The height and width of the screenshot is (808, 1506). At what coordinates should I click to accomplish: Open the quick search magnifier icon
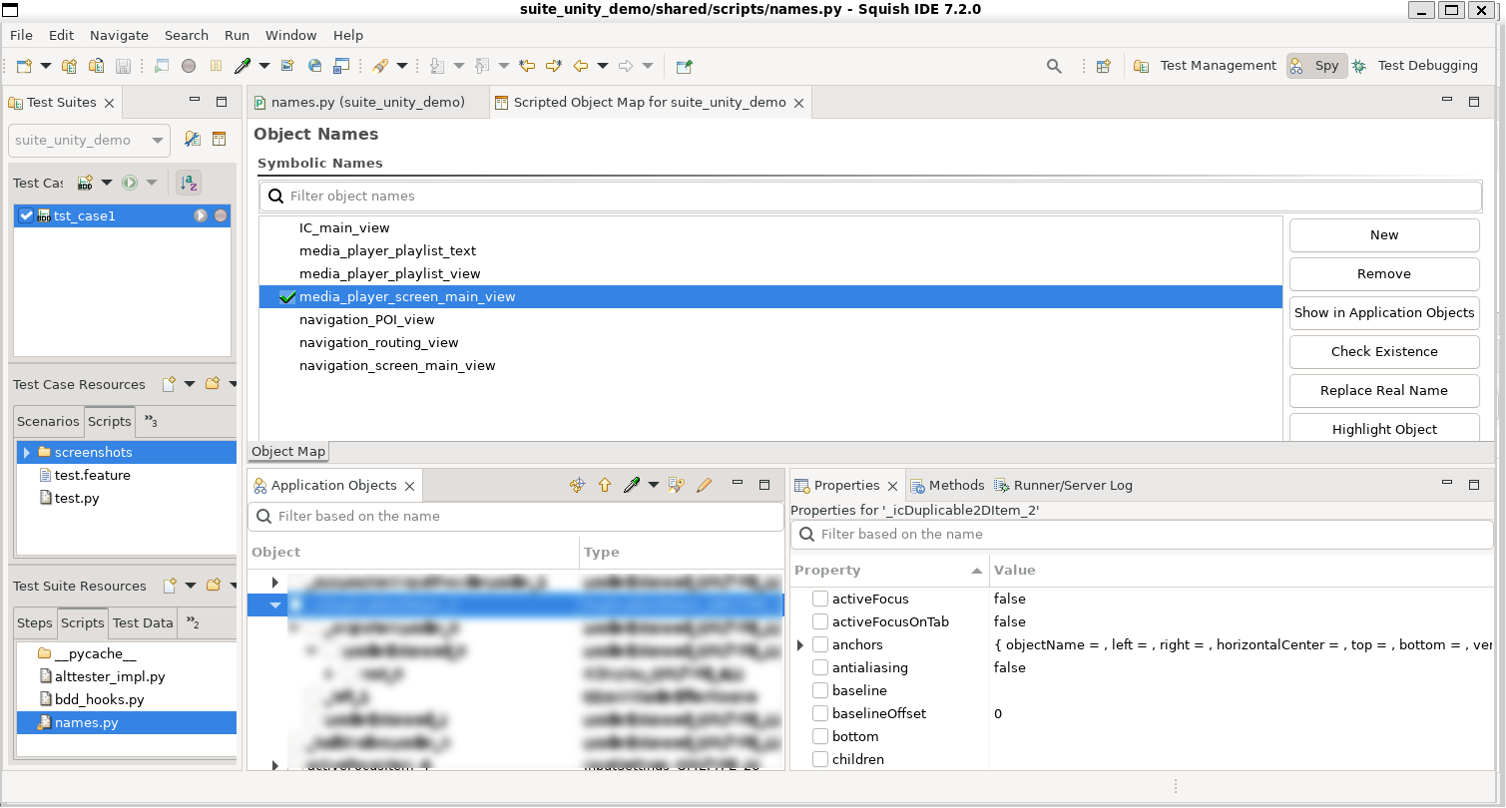tap(1054, 66)
